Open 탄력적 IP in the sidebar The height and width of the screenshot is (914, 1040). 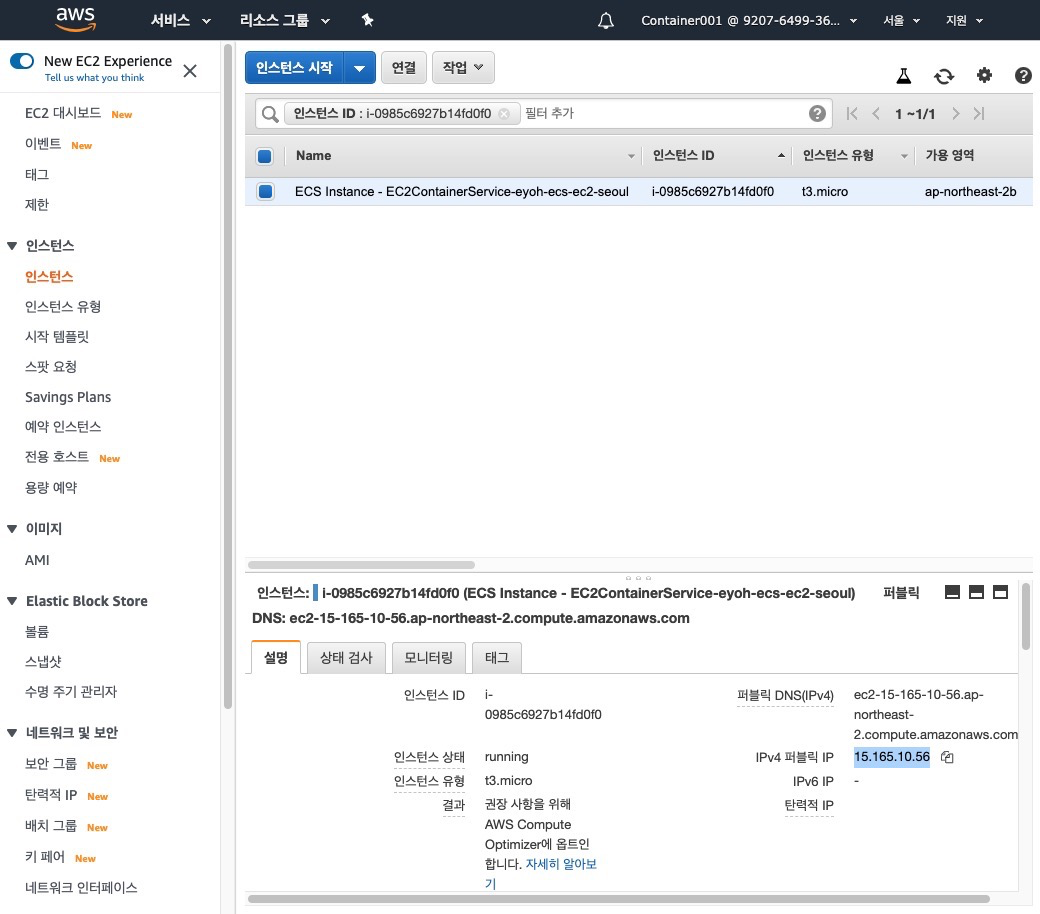point(51,795)
